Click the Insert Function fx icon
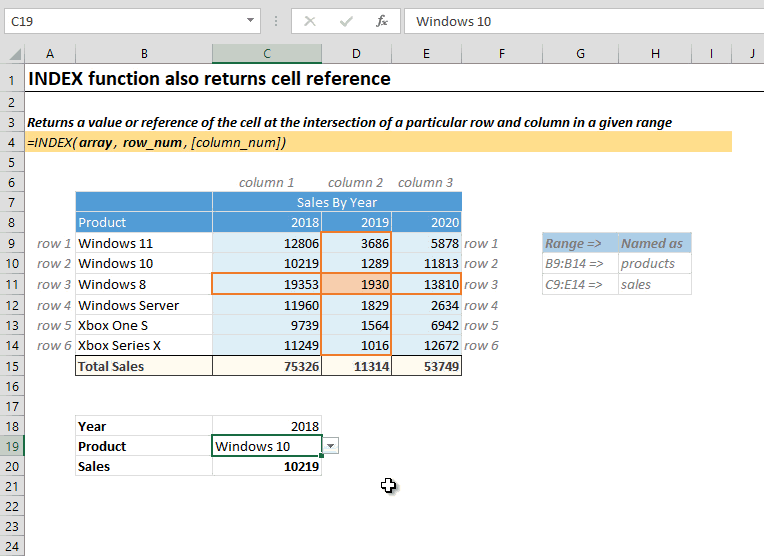The image size is (764, 556). tap(382, 21)
